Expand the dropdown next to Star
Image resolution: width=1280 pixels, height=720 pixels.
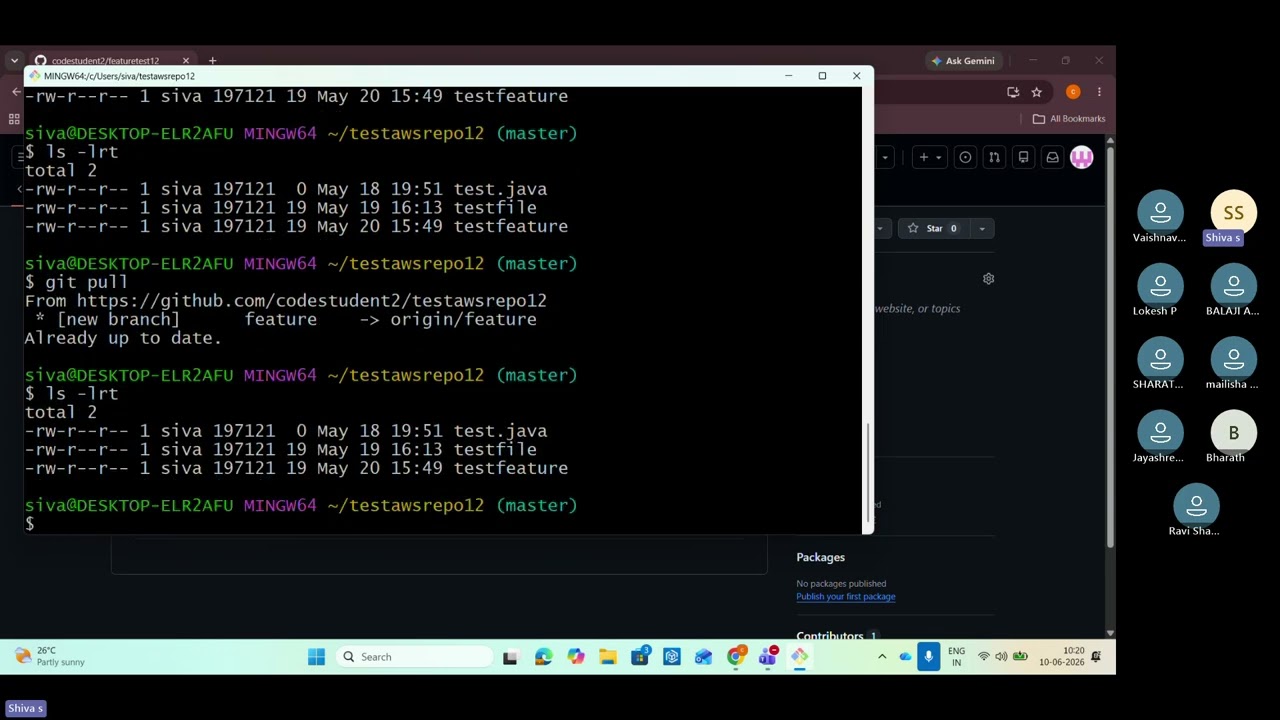click(982, 228)
